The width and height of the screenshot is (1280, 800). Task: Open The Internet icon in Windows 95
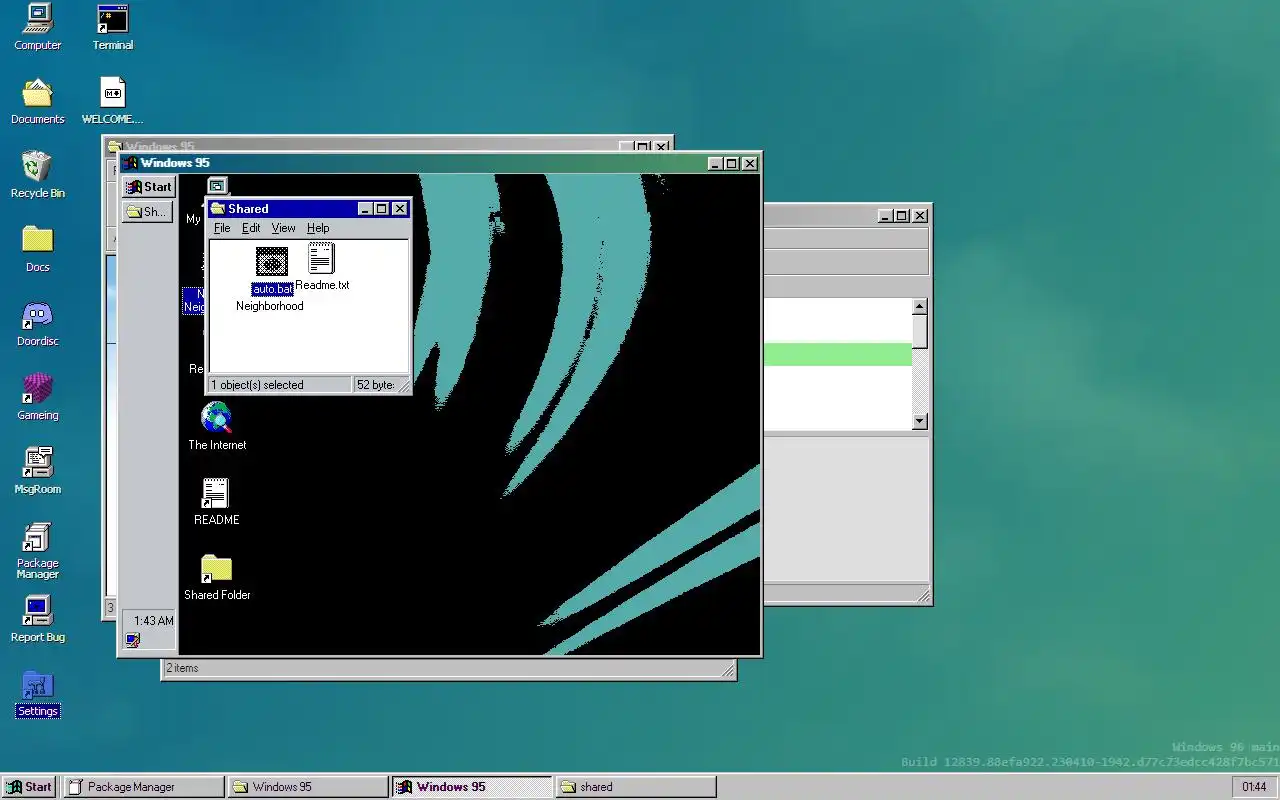217,427
